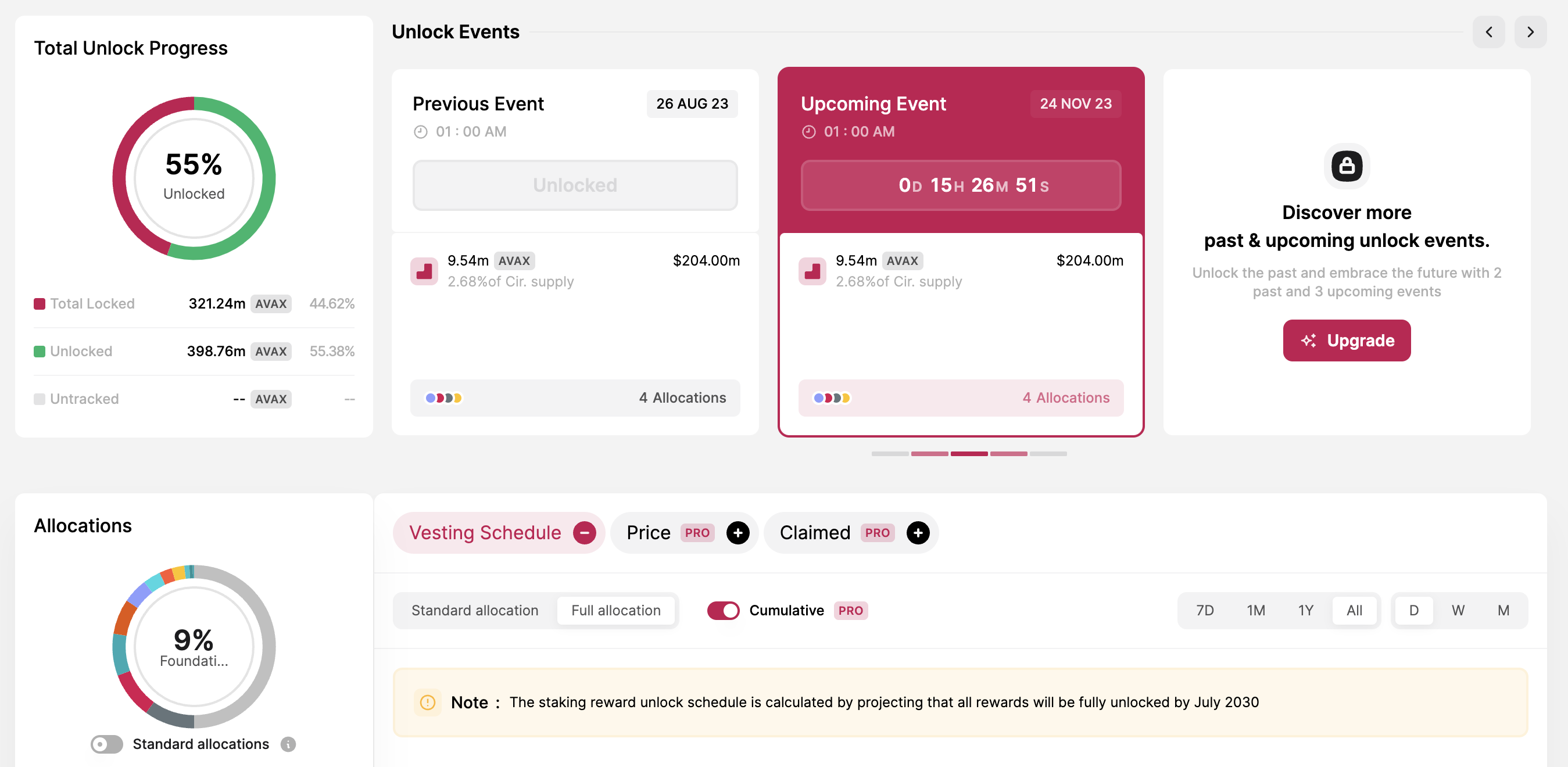The image size is (1568, 767).
Task: Toggle the Standard allocations switch
Action: pos(106,744)
